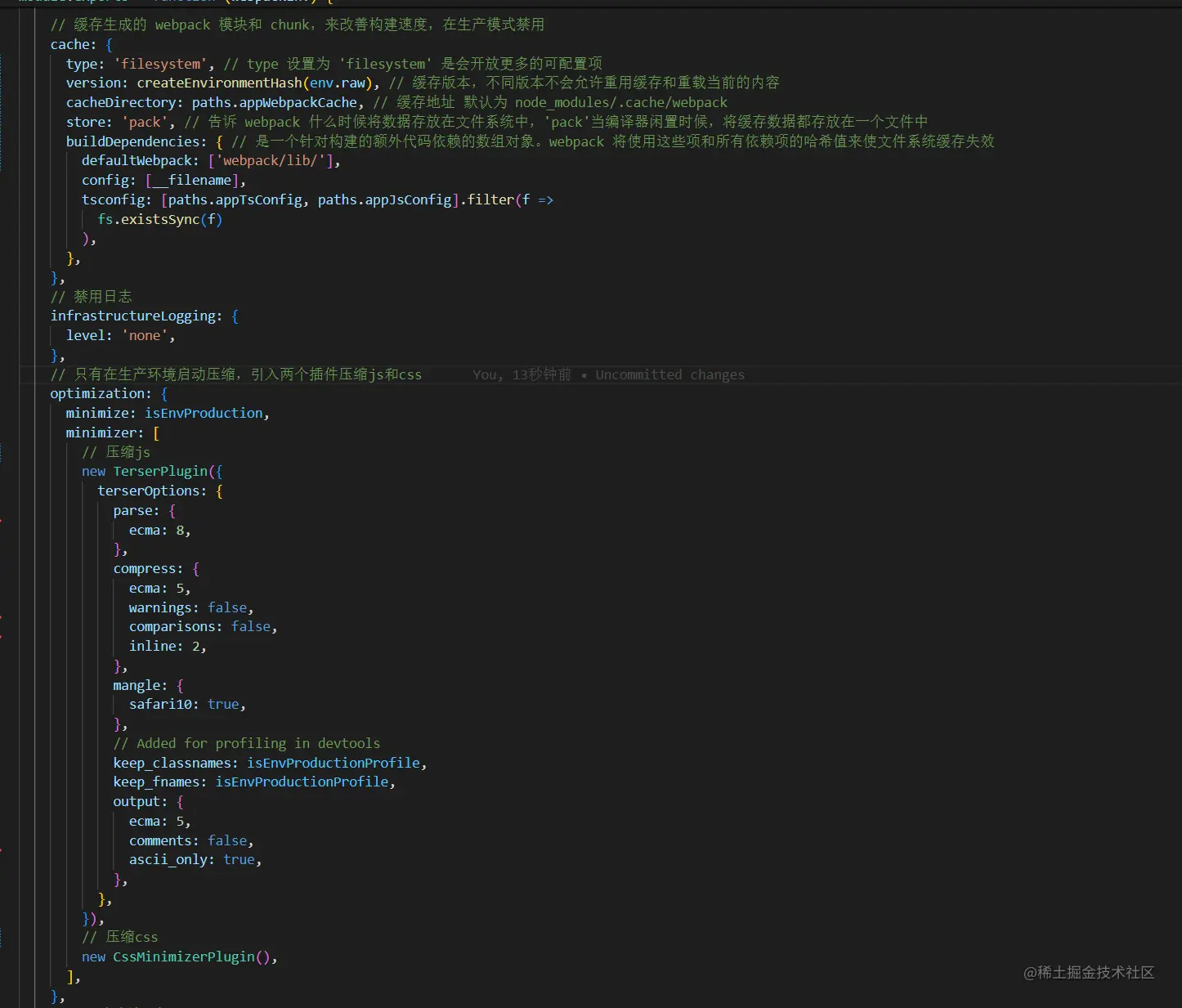This screenshot has height=1008, width=1182.
Task: Click the 'pack' string in the store line
Action: (x=145, y=122)
